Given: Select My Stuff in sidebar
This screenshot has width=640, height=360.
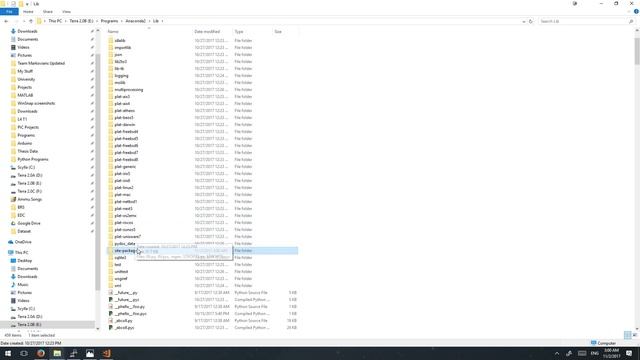Looking at the screenshot, I should (25, 71).
